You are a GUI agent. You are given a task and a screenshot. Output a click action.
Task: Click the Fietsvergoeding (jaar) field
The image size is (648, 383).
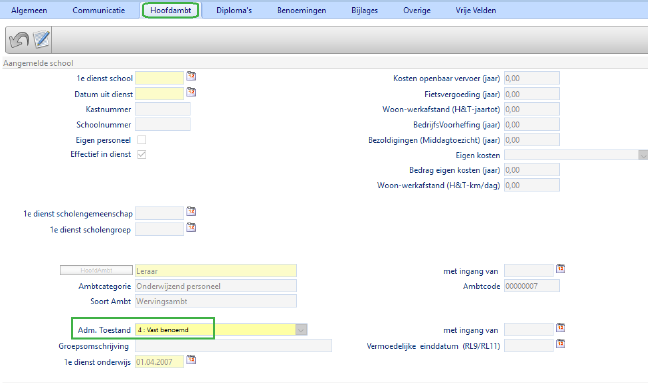532,94
